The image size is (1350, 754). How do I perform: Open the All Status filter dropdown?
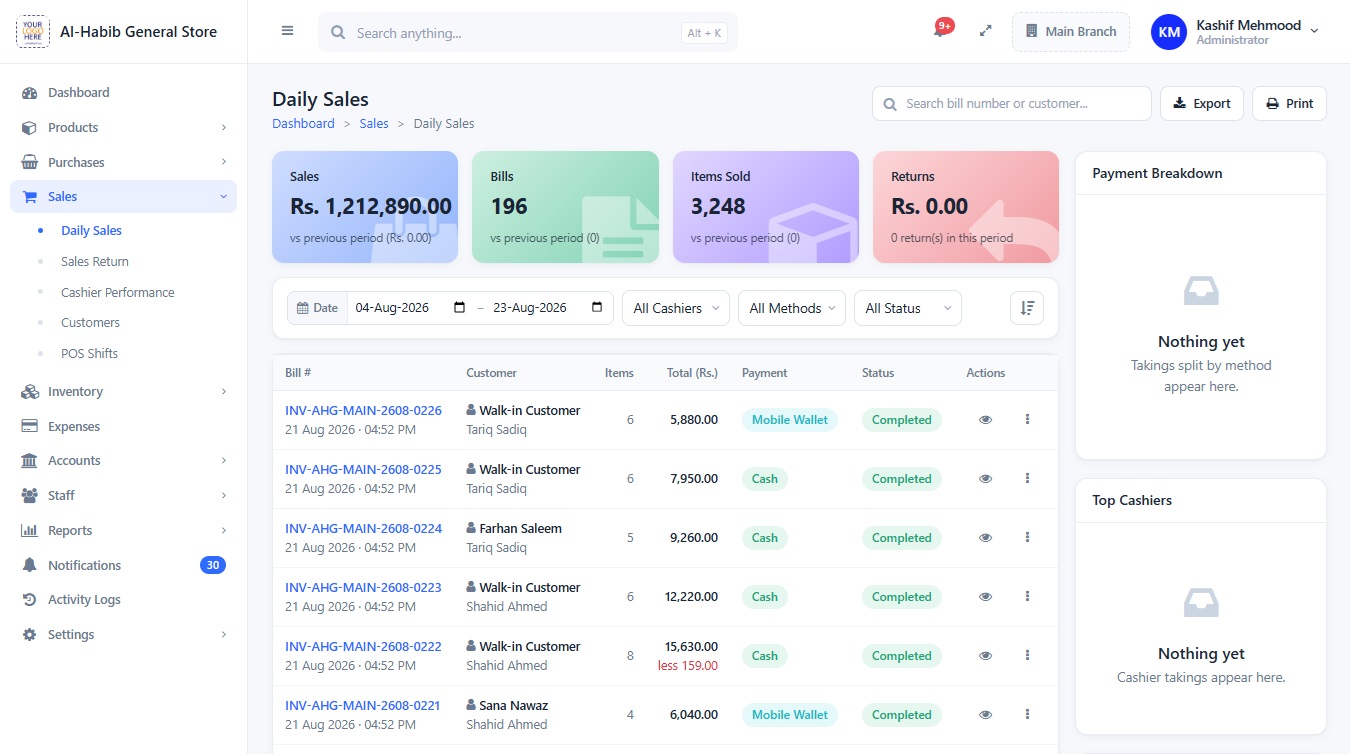pyautogui.click(x=908, y=308)
